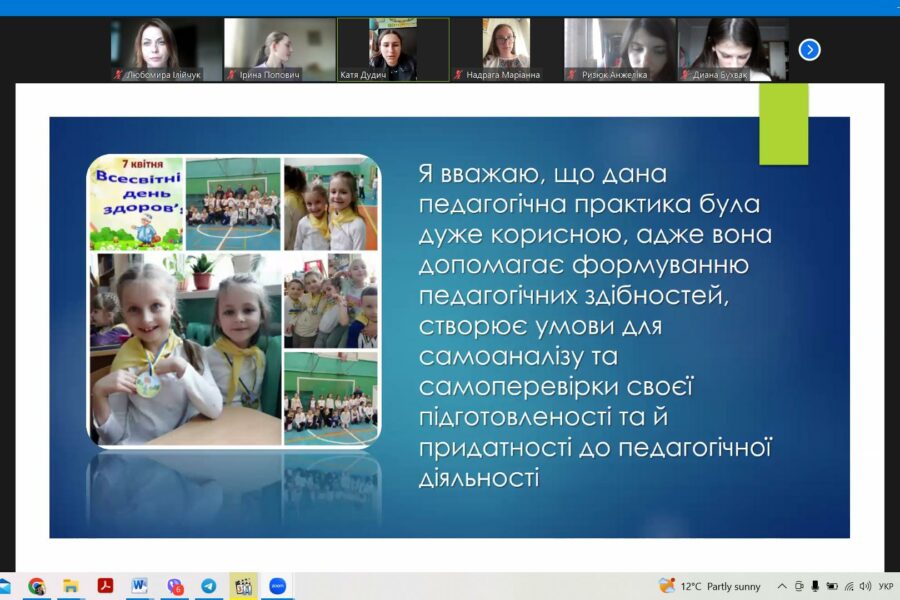The image size is (900, 600).
Task: Open the 12°C Partly sunny weather widget
Action: [710, 586]
